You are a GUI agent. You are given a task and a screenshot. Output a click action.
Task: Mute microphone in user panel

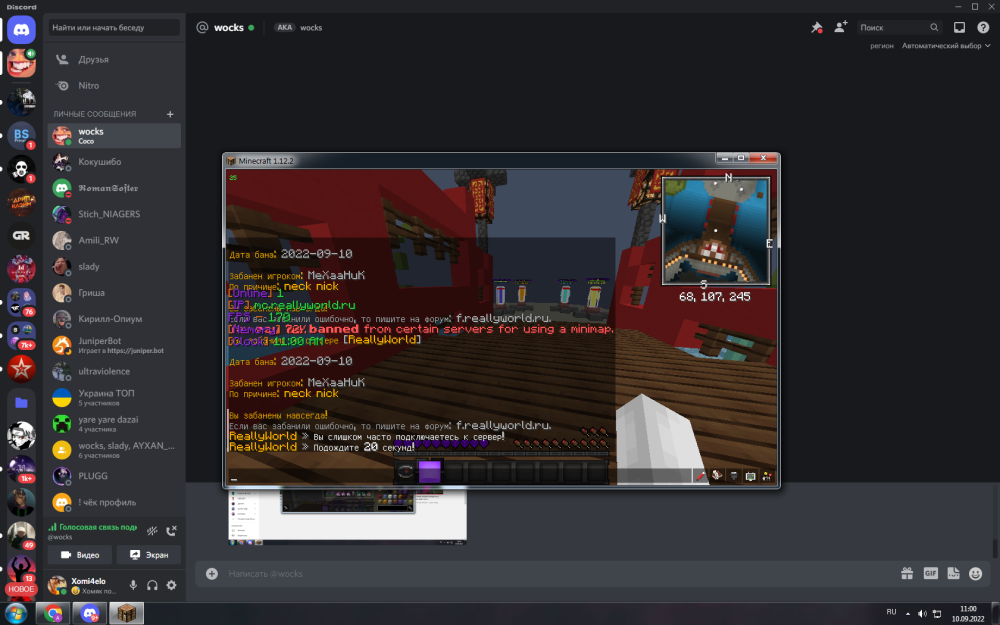tap(133, 585)
